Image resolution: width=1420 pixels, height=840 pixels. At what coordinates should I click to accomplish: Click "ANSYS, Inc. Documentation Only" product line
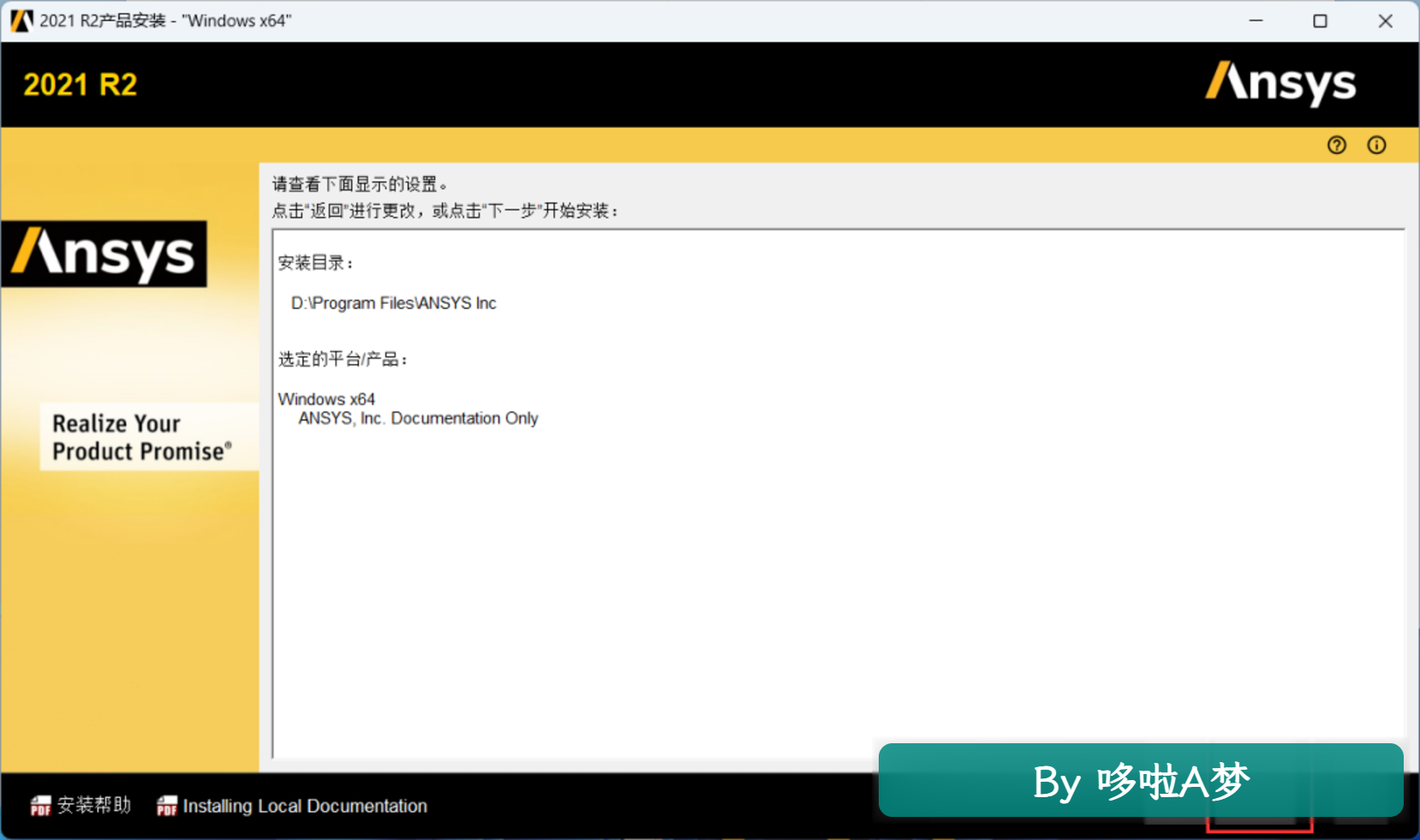pos(418,418)
